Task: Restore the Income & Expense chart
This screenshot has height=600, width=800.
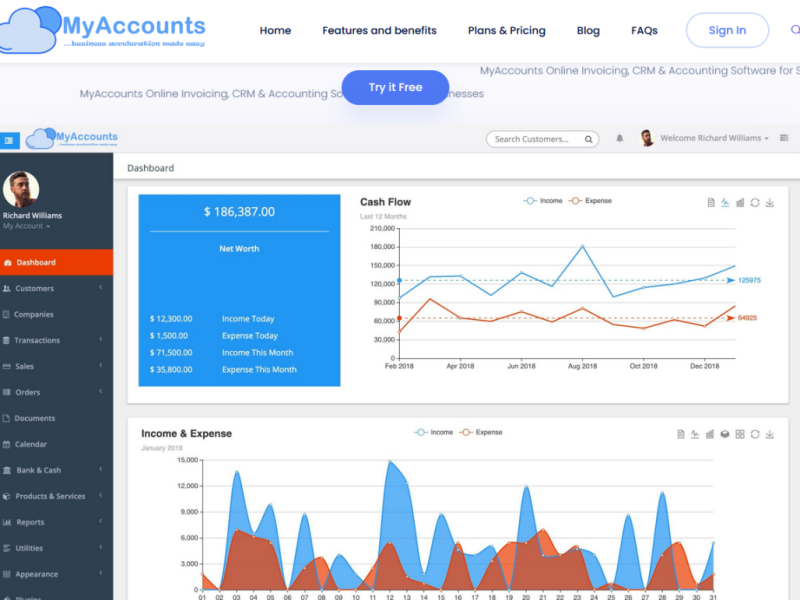Action: (x=755, y=434)
